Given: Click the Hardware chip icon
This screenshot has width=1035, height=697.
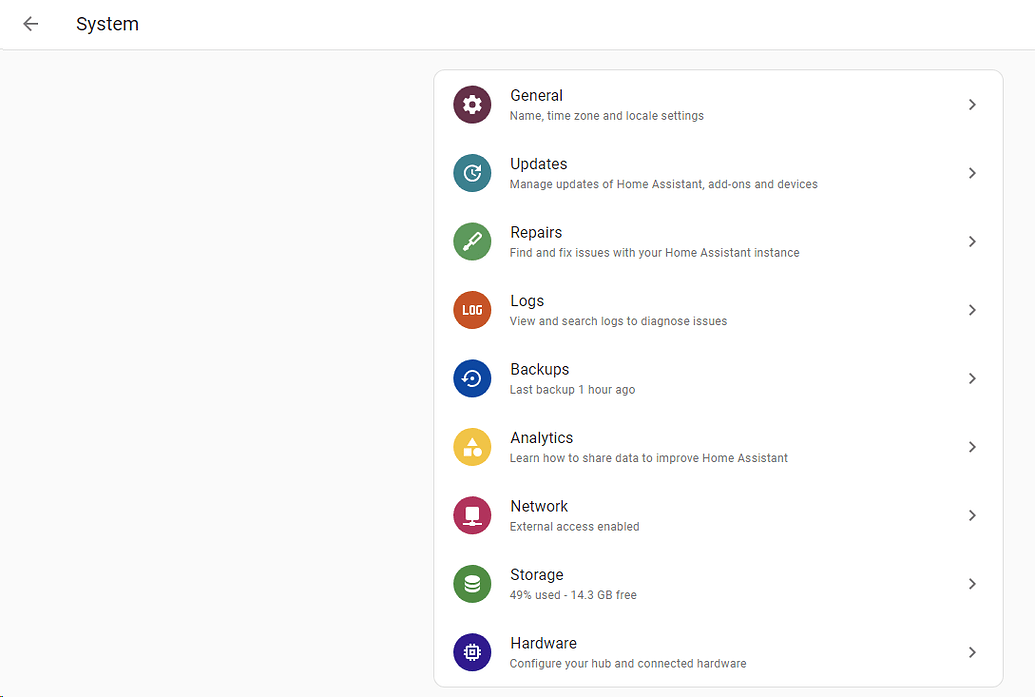Looking at the screenshot, I should (472, 652).
